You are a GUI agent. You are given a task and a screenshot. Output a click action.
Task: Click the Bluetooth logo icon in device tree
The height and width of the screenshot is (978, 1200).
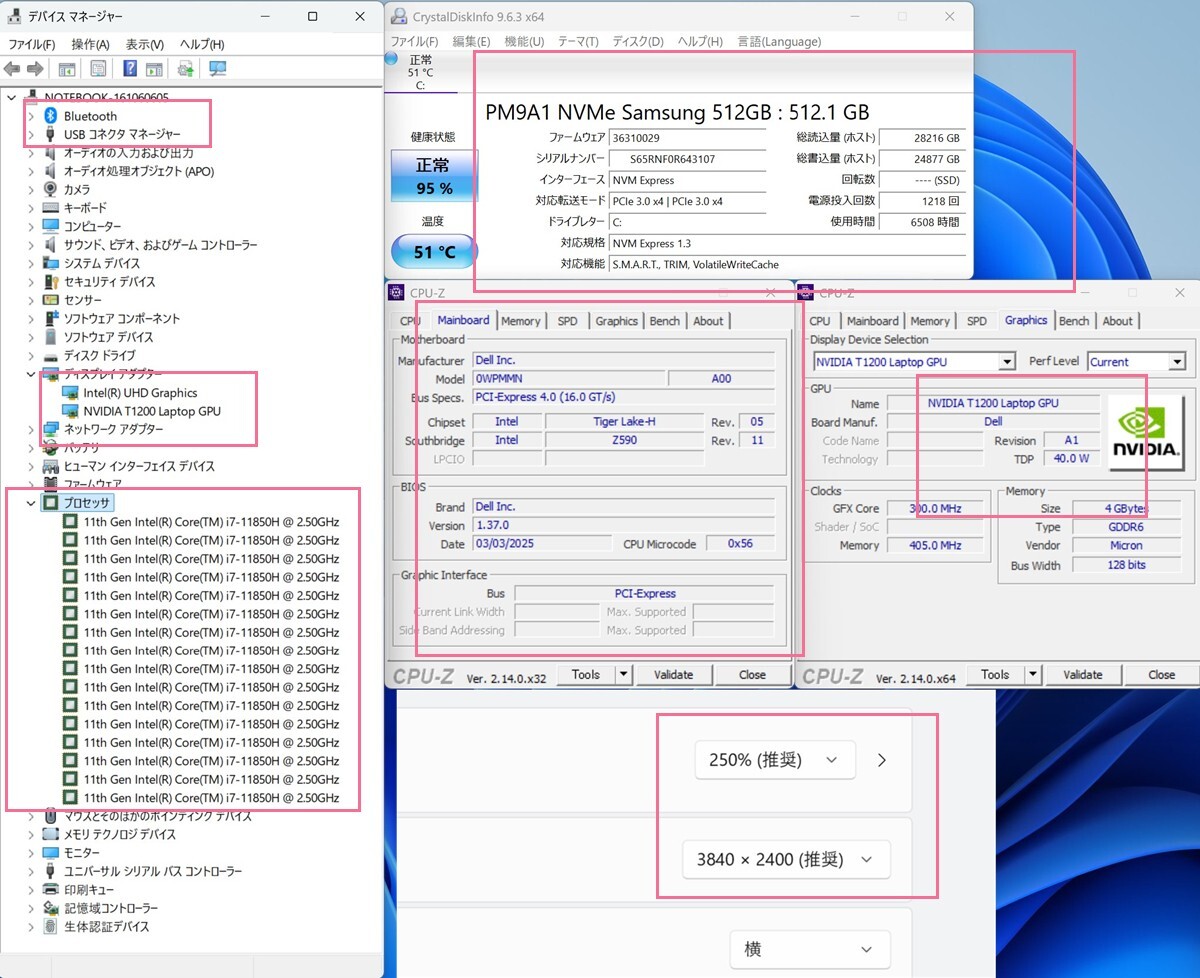click(51, 116)
